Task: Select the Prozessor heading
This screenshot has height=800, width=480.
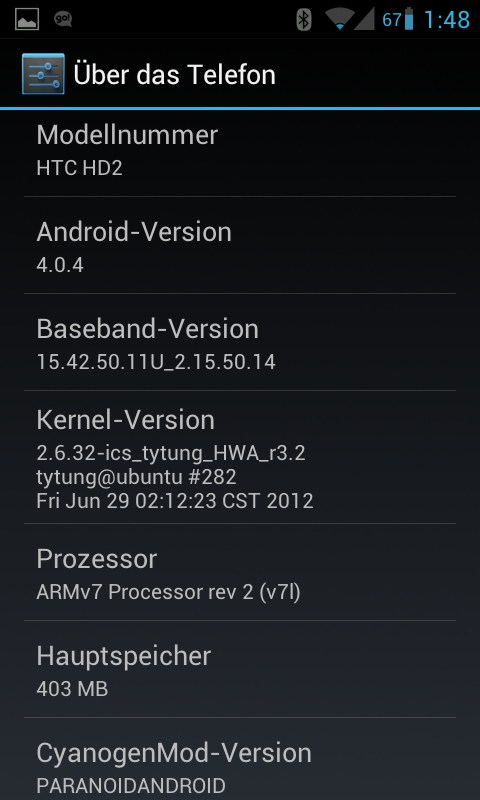Action: click(96, 559)
